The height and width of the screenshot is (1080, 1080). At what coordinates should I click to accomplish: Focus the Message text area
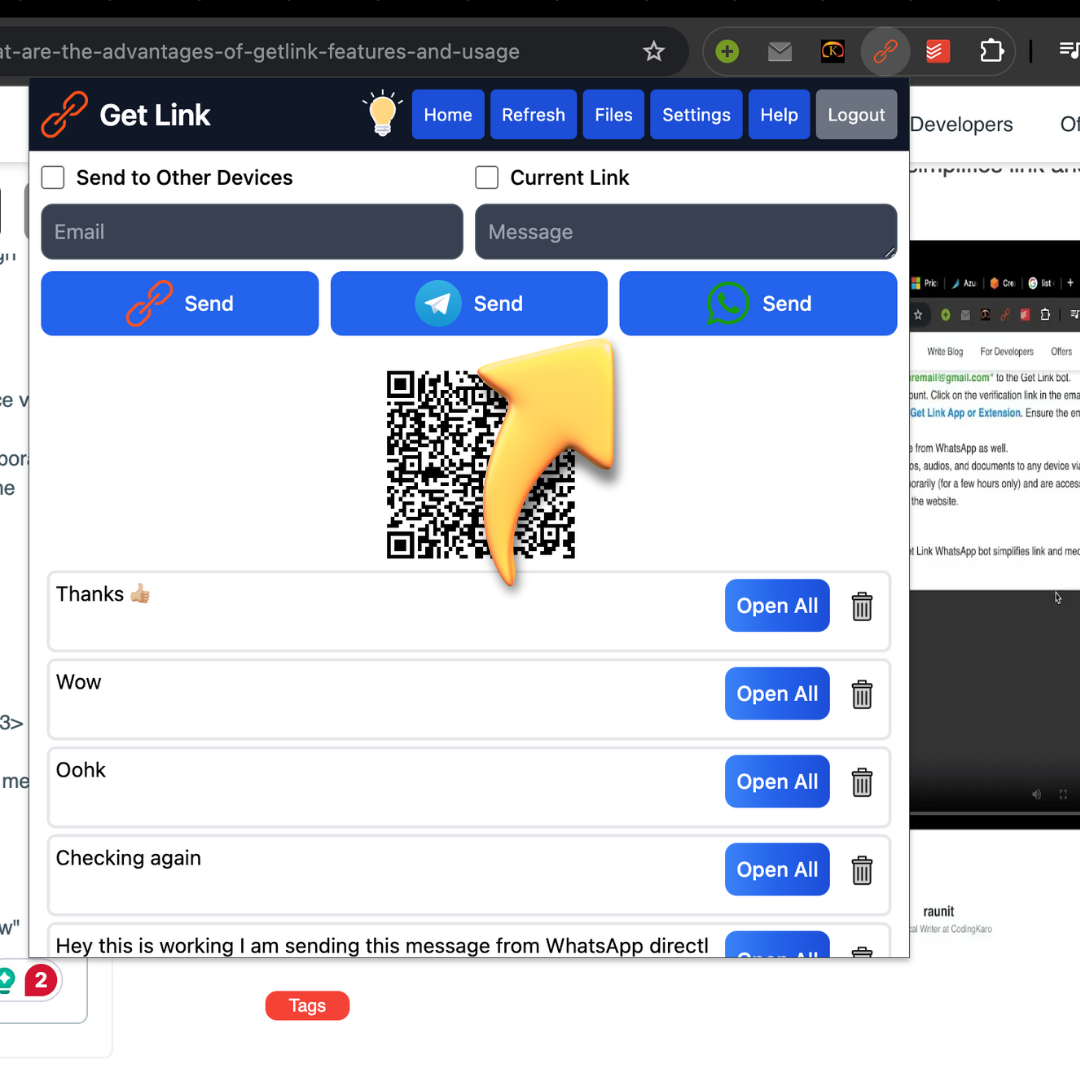coord(686,231)
